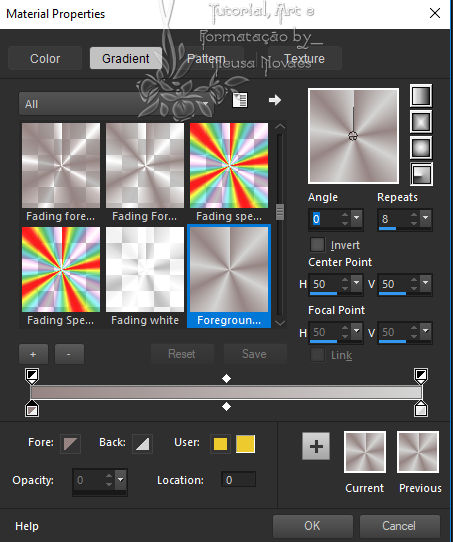Select the sunburst gradient style icon

[x=421, y=148]
